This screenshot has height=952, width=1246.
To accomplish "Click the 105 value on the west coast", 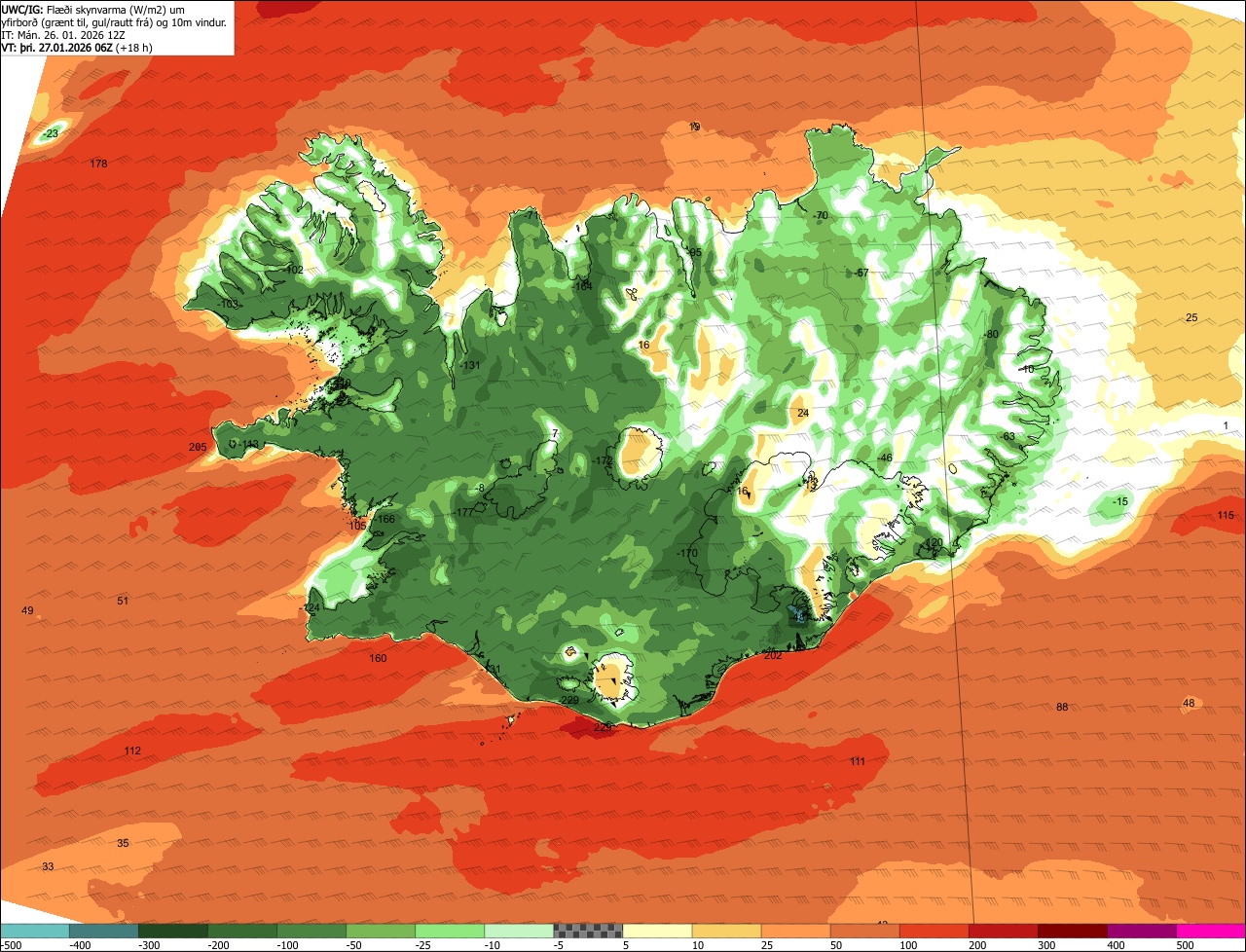I will click(357, 526).
